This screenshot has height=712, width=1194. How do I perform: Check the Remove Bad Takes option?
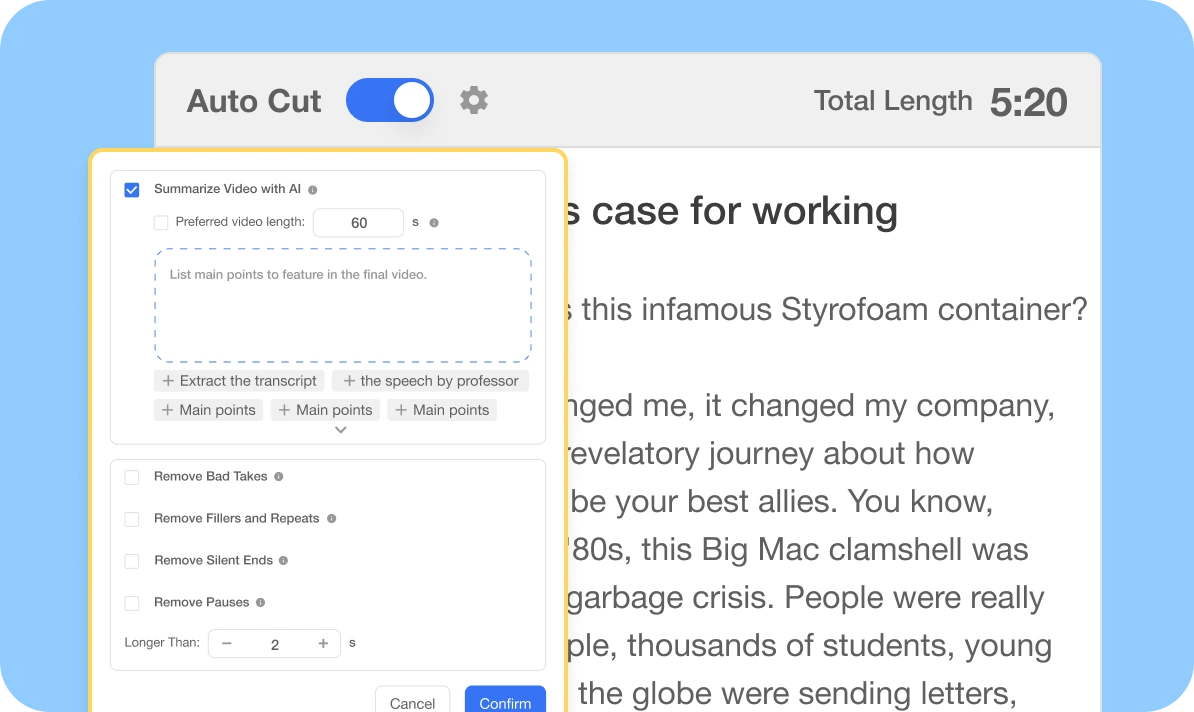tap(132, 478)
